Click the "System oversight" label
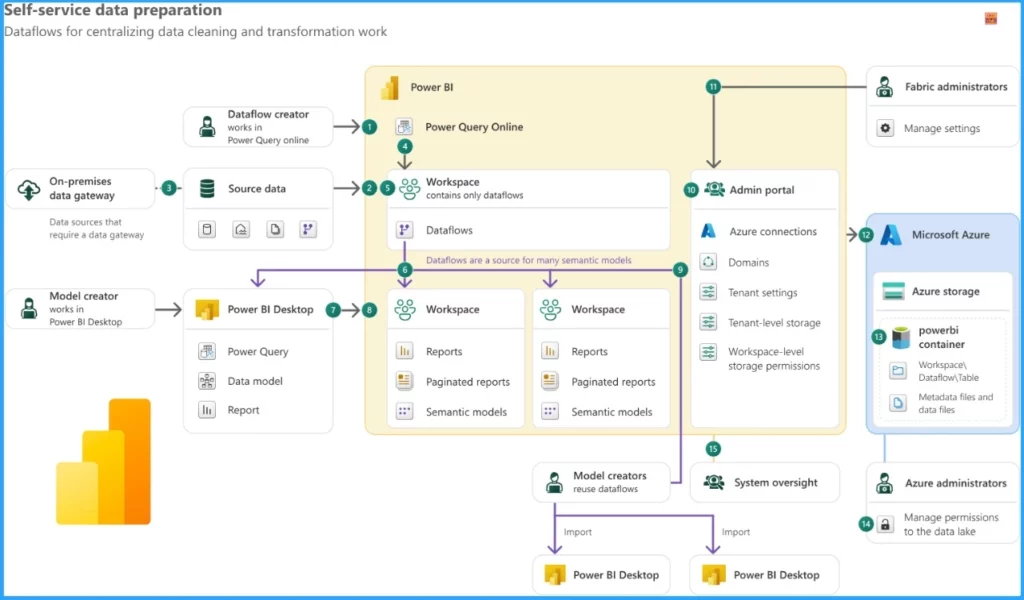This screenshot has height=600, width=1024. (x=776, y=482)
